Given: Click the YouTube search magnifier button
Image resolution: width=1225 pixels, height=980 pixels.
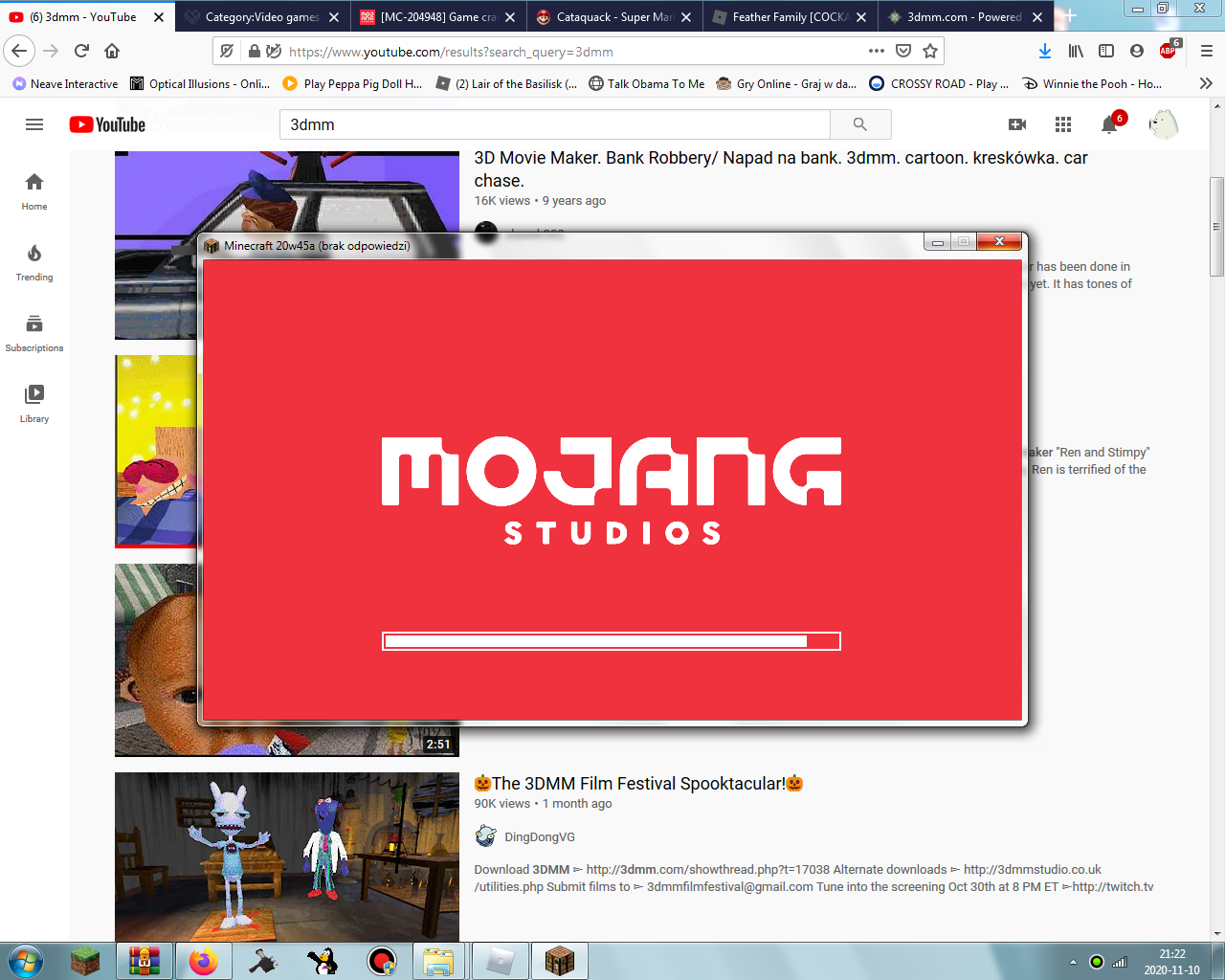Looking at the screenshot, I should 860,124.
